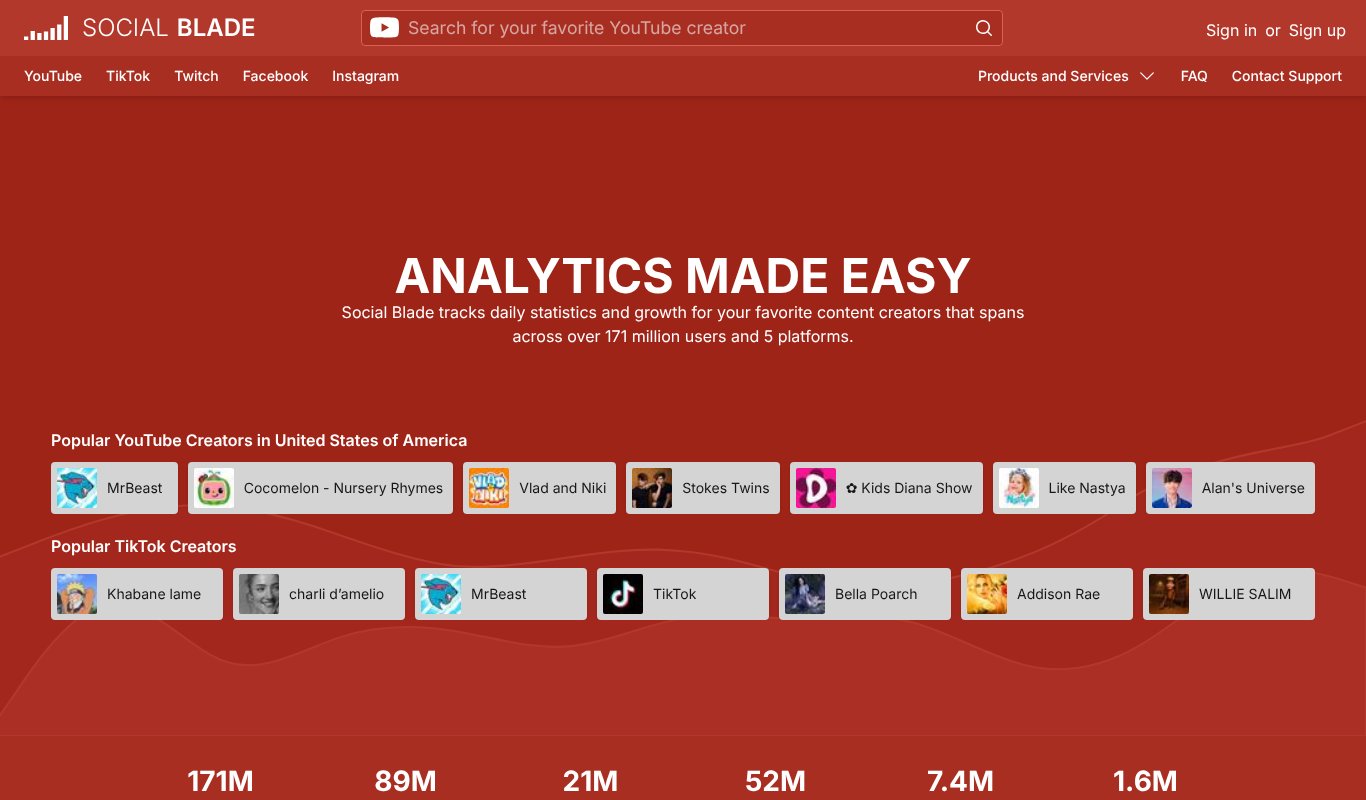Click the Social Blade logo bars icon
The width and height of the screenshot is (1366, 800).
(46, 28)
